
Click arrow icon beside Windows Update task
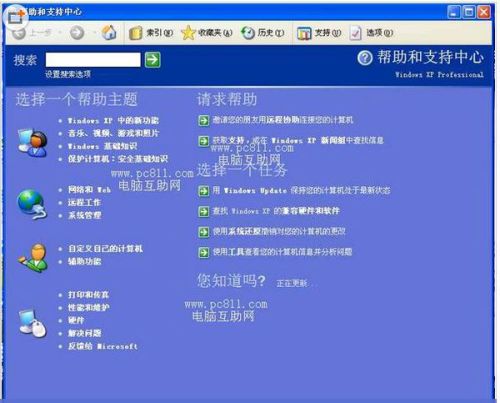[x=203, y=191]
